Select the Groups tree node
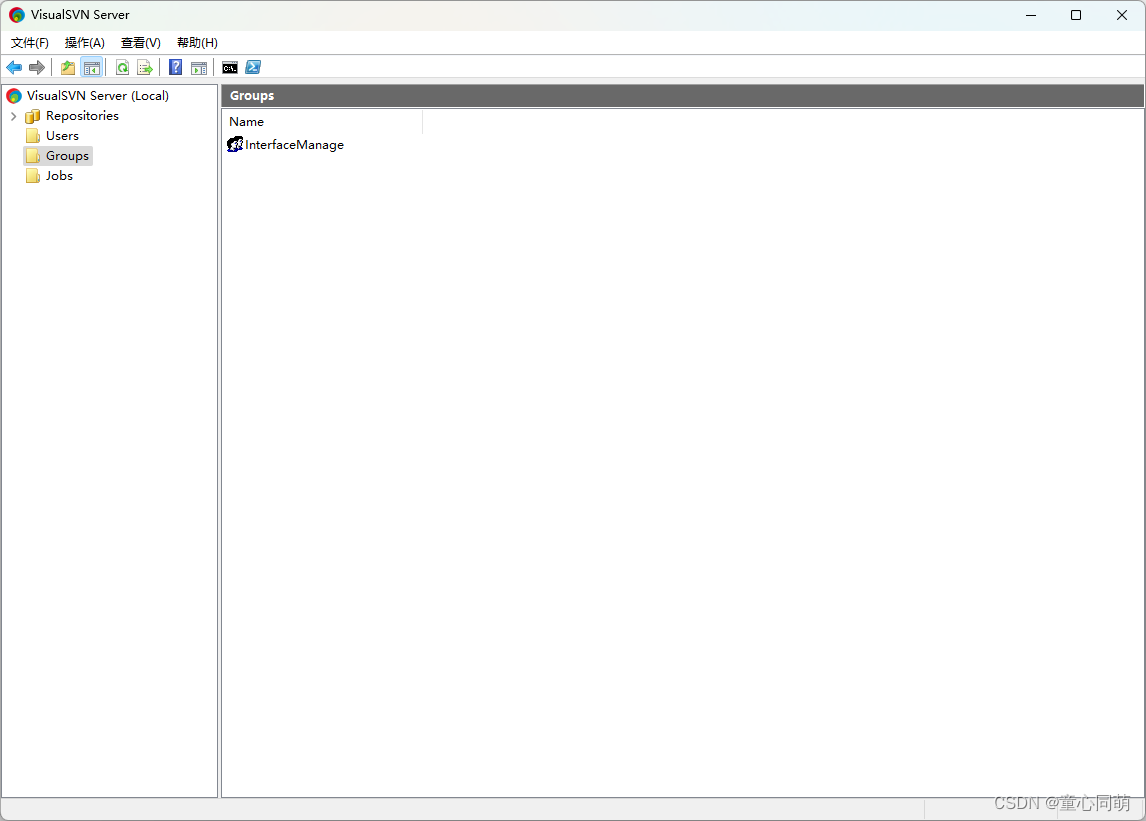 [67, 156]
